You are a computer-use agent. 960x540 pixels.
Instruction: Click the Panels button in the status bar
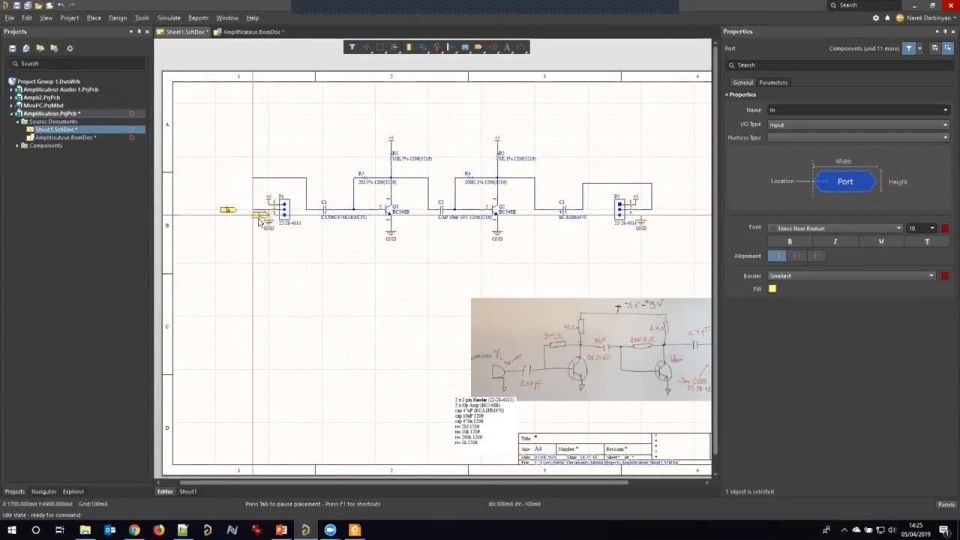tap(946, 504)
